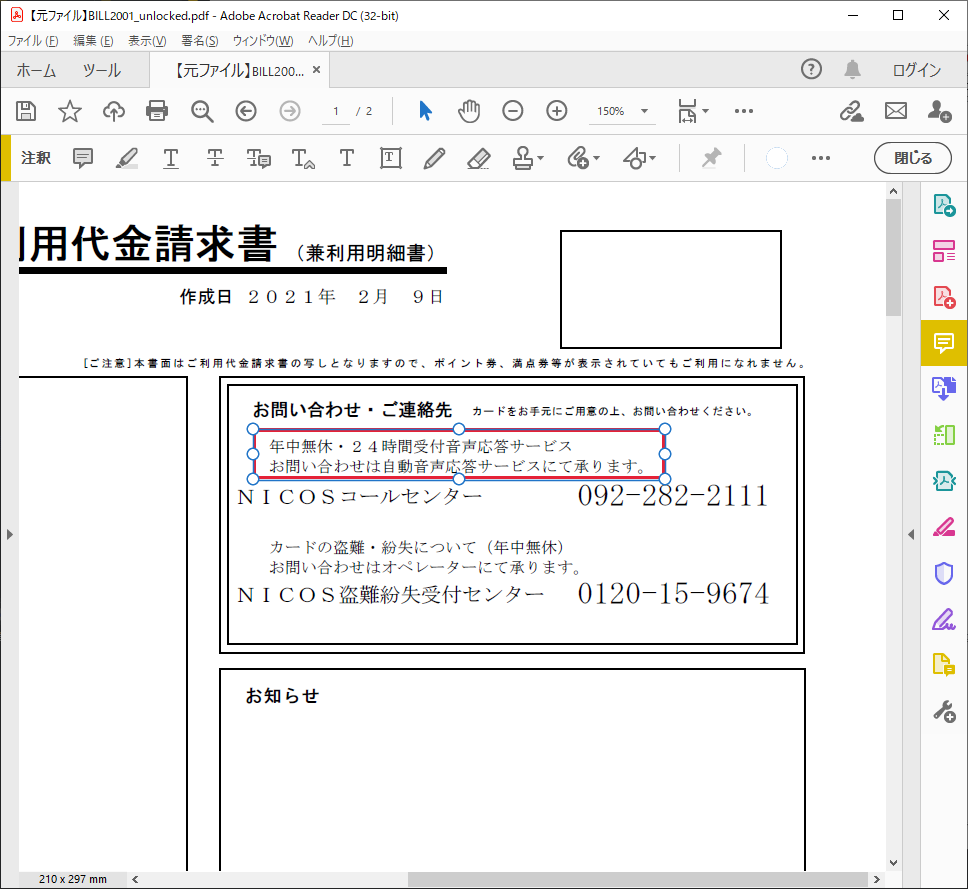Open the fit page scrolling options
968x889 pixels.
click(693, 111)
